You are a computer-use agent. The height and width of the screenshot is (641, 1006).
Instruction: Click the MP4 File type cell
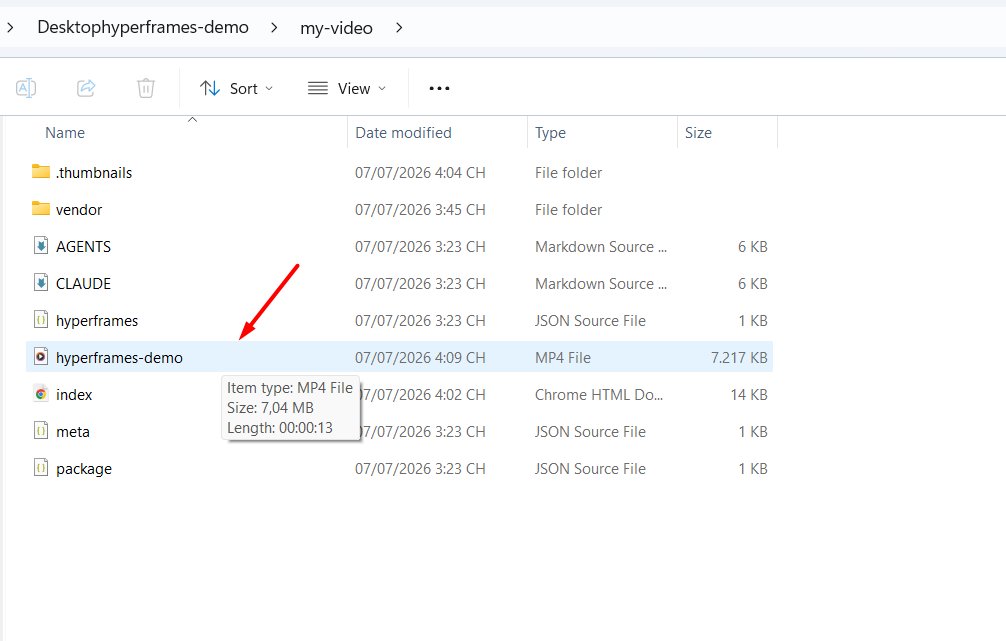coord(563,358)
